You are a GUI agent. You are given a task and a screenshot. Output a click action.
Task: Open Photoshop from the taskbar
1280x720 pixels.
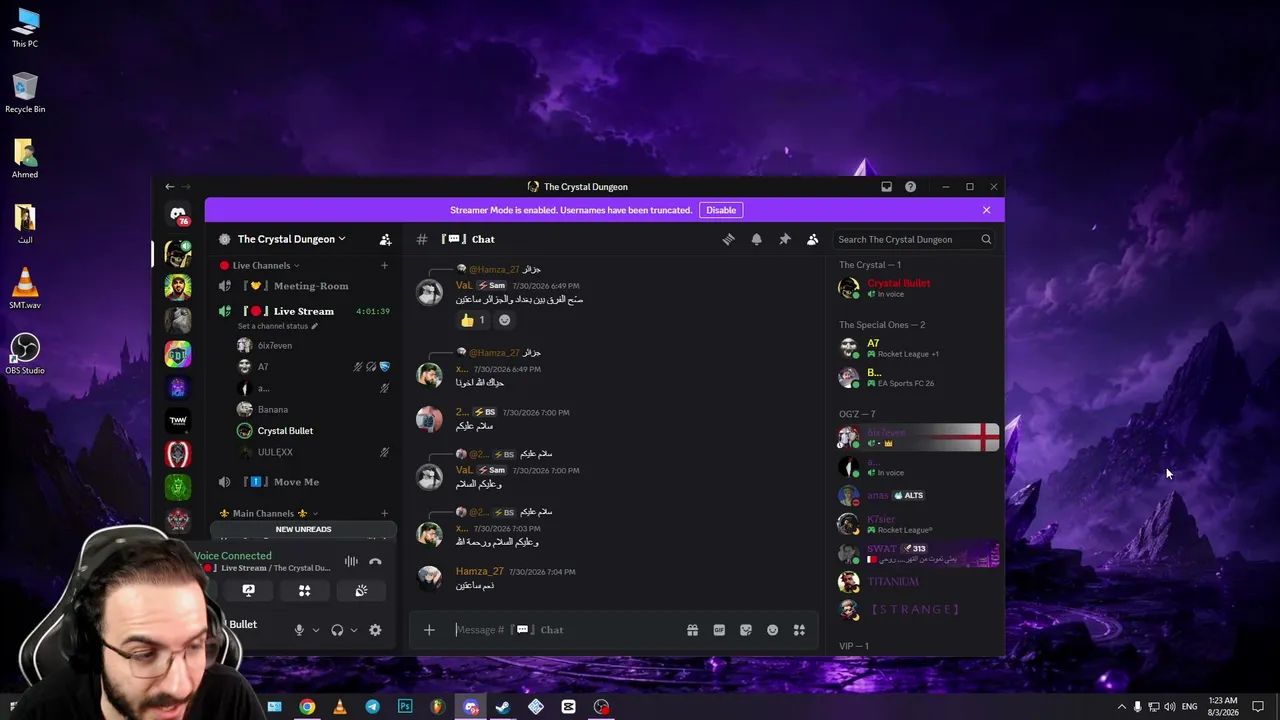405,707
